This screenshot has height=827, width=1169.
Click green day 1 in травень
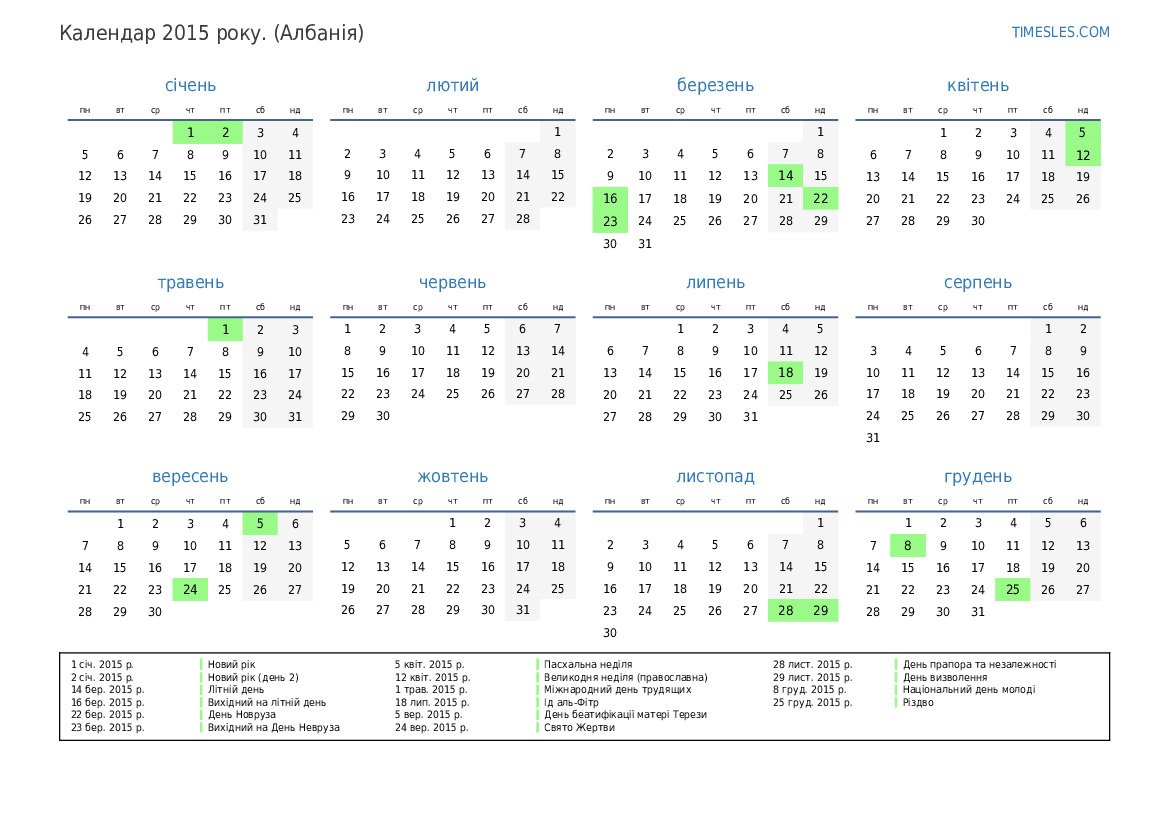(x=225, y=329)
